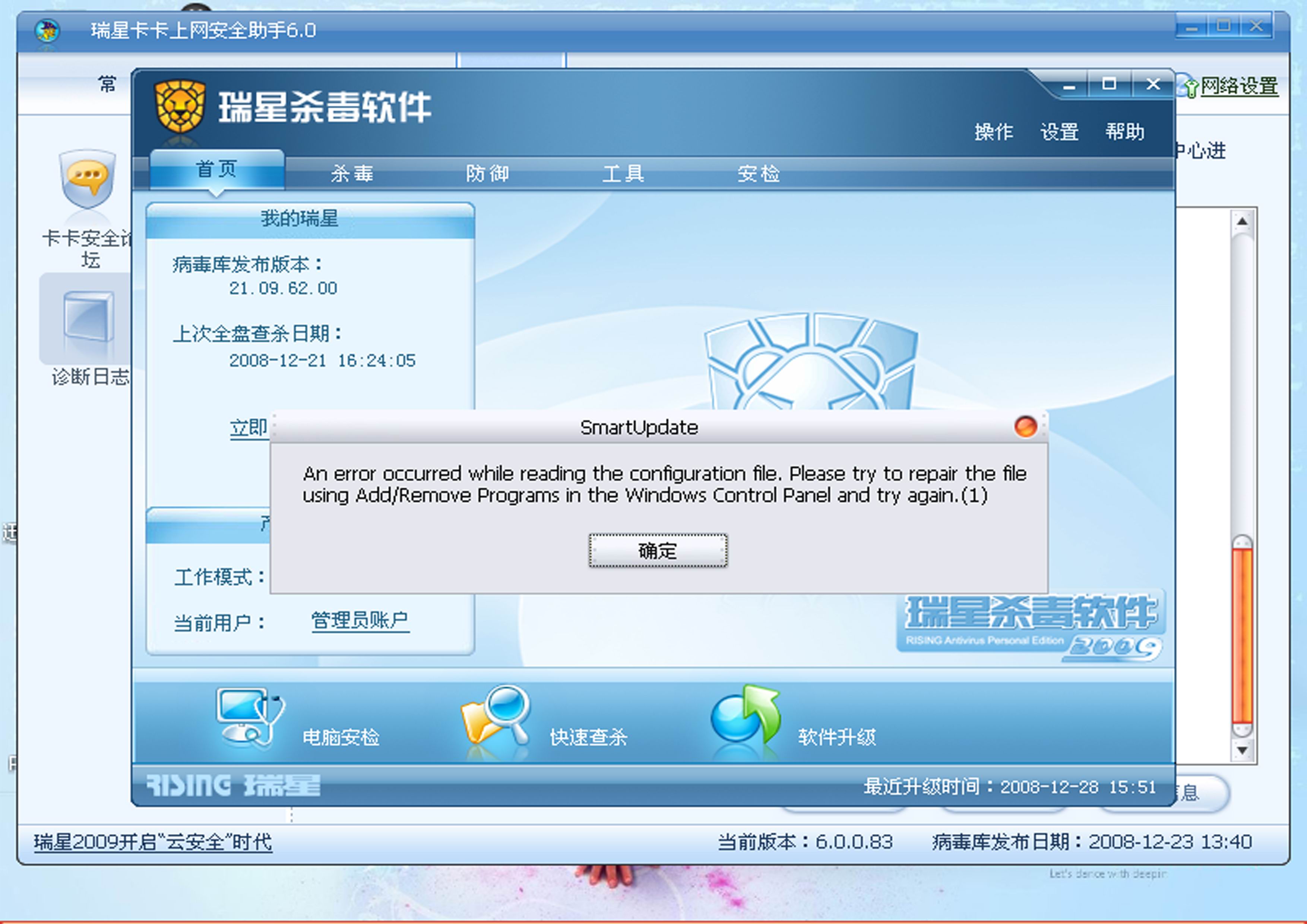Close SmartUpdate dialog with red round button
This screenshot has width=1307, height=924.
point(1026,426)
